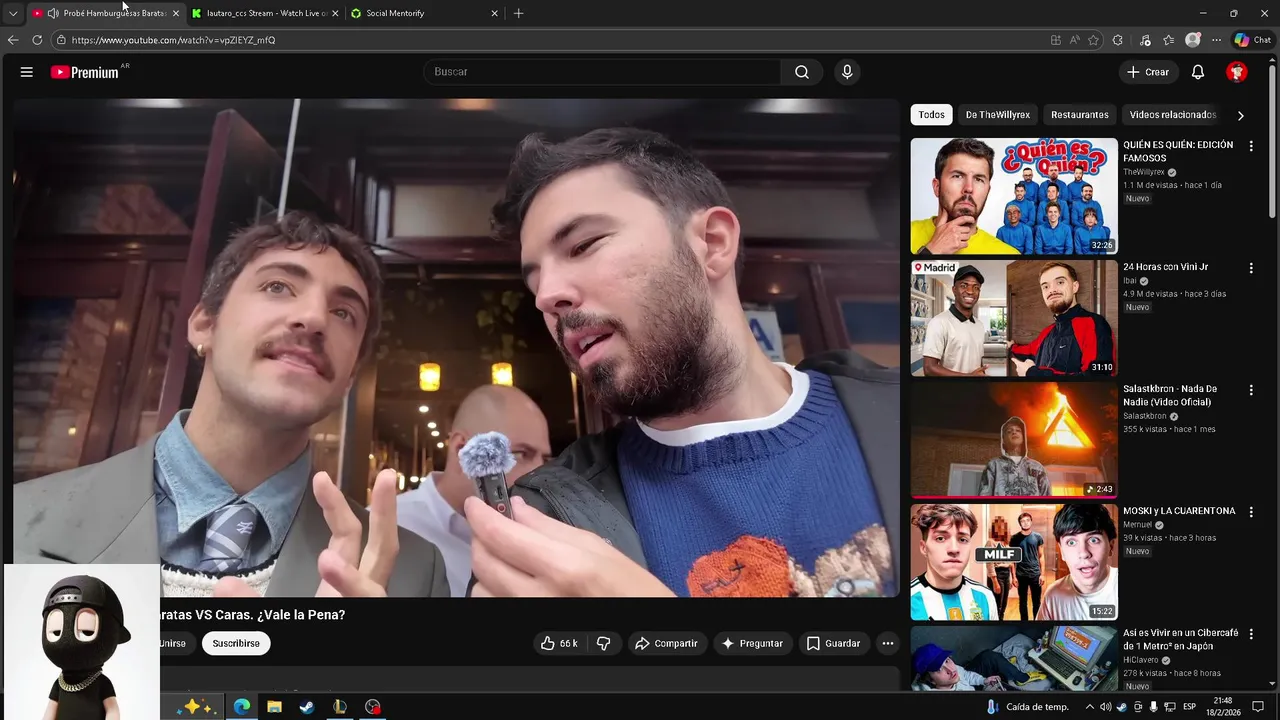Select the Todos filter chip

tap(931, 115)
